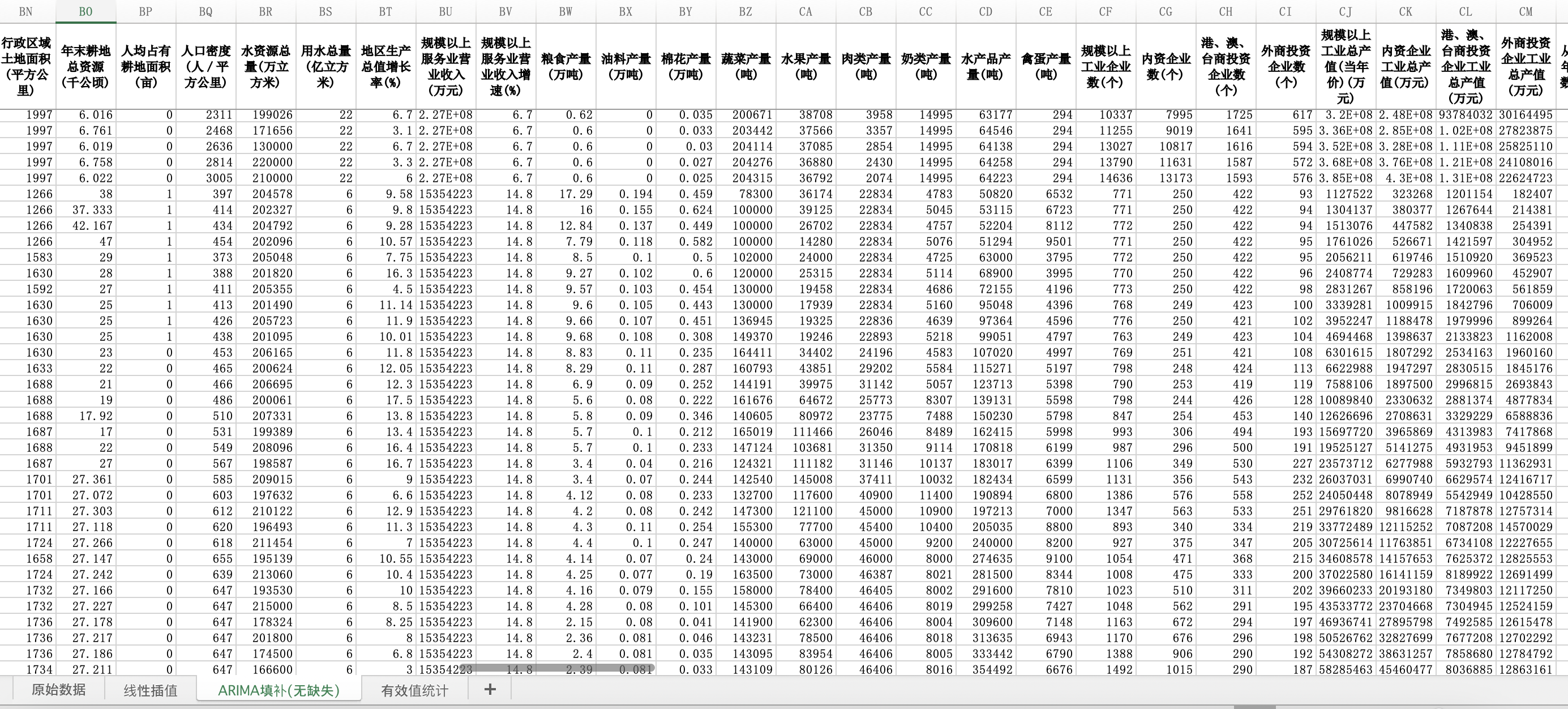Click the 外商投资企业数 header cell
Screen dimensions: 1568x709
pyautogui.click(x=1285, y=66)
